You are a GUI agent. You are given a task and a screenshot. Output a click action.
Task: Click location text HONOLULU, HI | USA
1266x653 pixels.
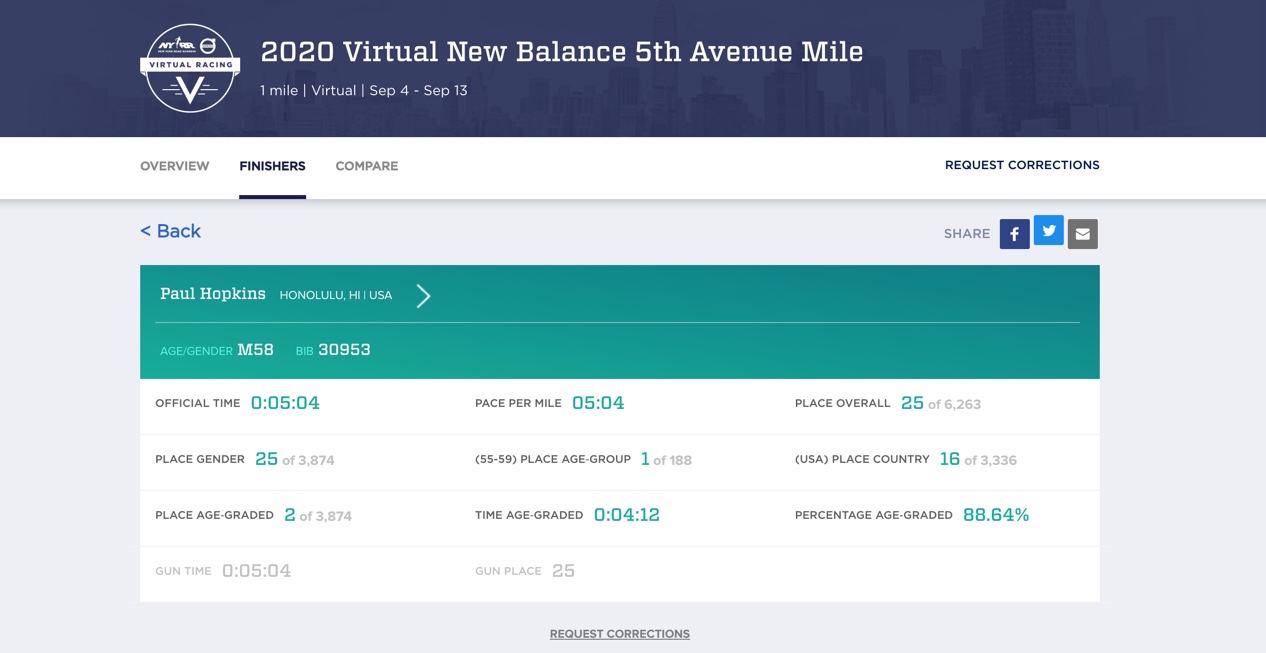click(x=336, y=296)
